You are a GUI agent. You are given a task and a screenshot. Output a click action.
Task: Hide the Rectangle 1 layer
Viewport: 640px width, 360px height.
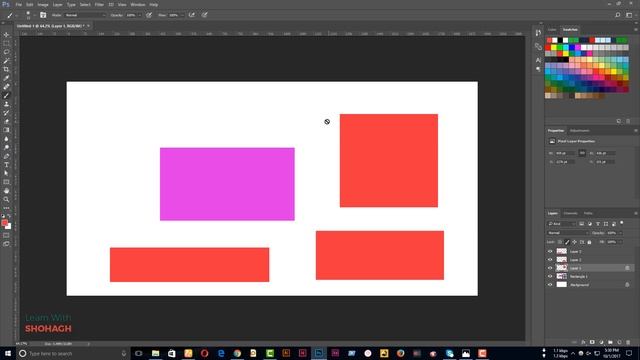(x=550, y=276)
